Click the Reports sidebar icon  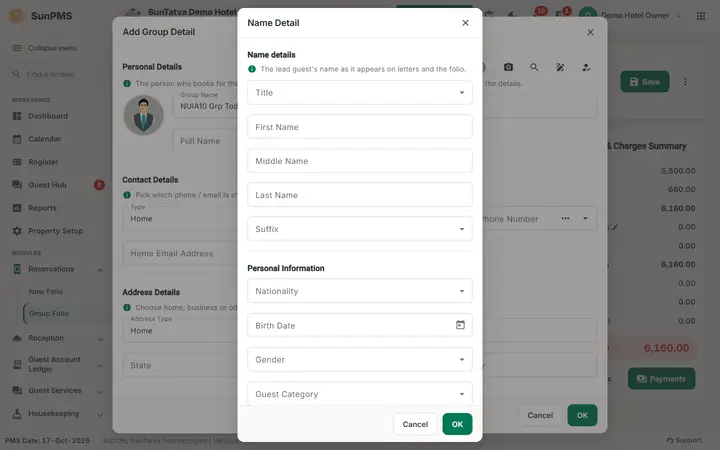coord(17,208)
